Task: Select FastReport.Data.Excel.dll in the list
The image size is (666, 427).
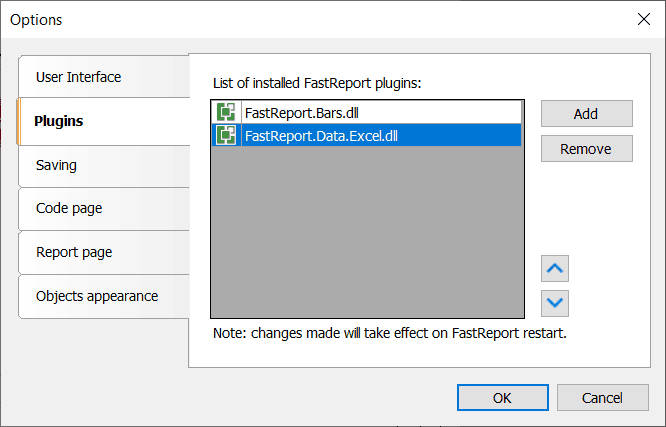Action: pos(366,135)
